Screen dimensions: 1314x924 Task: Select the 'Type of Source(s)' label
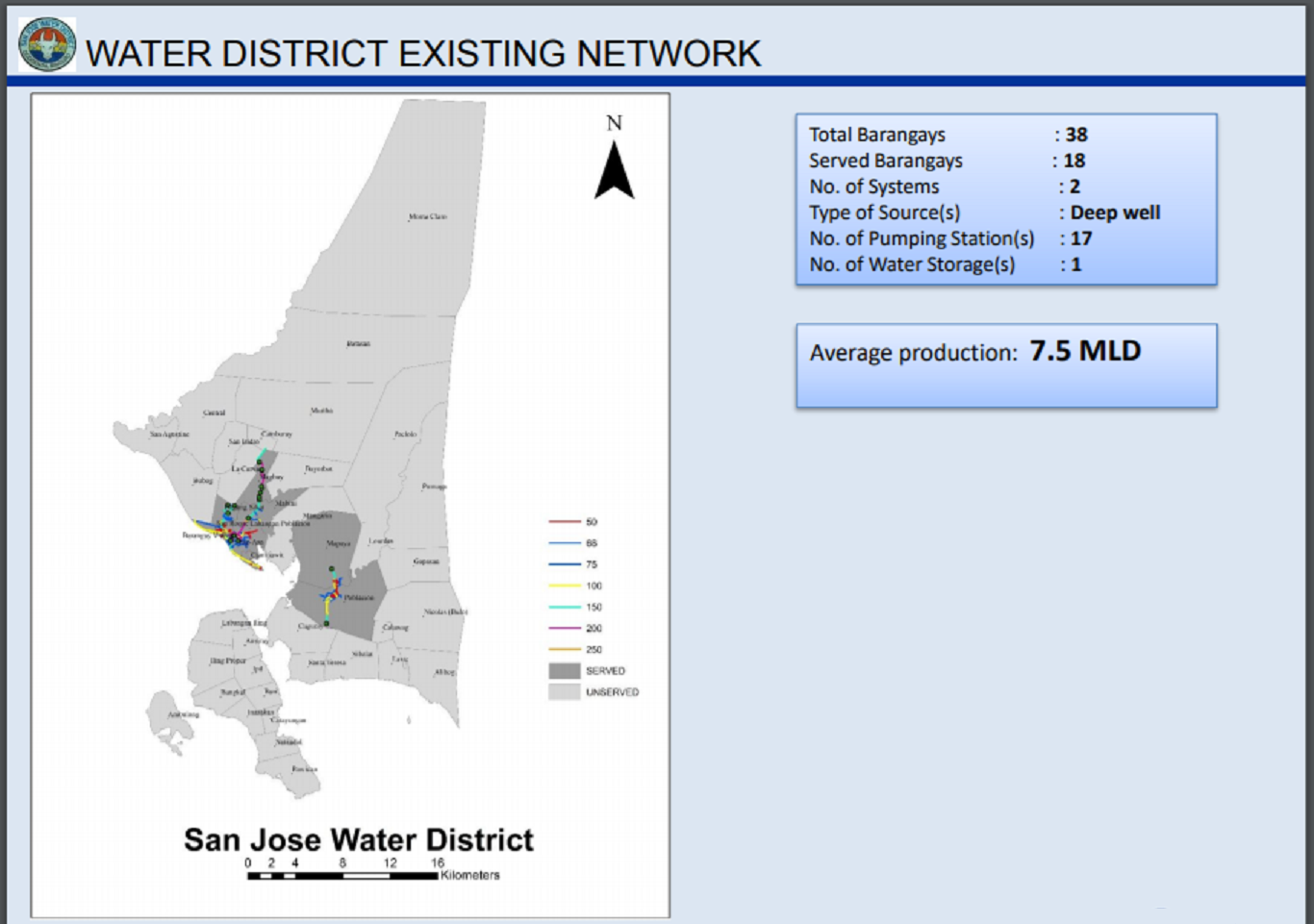pos(884,212)
